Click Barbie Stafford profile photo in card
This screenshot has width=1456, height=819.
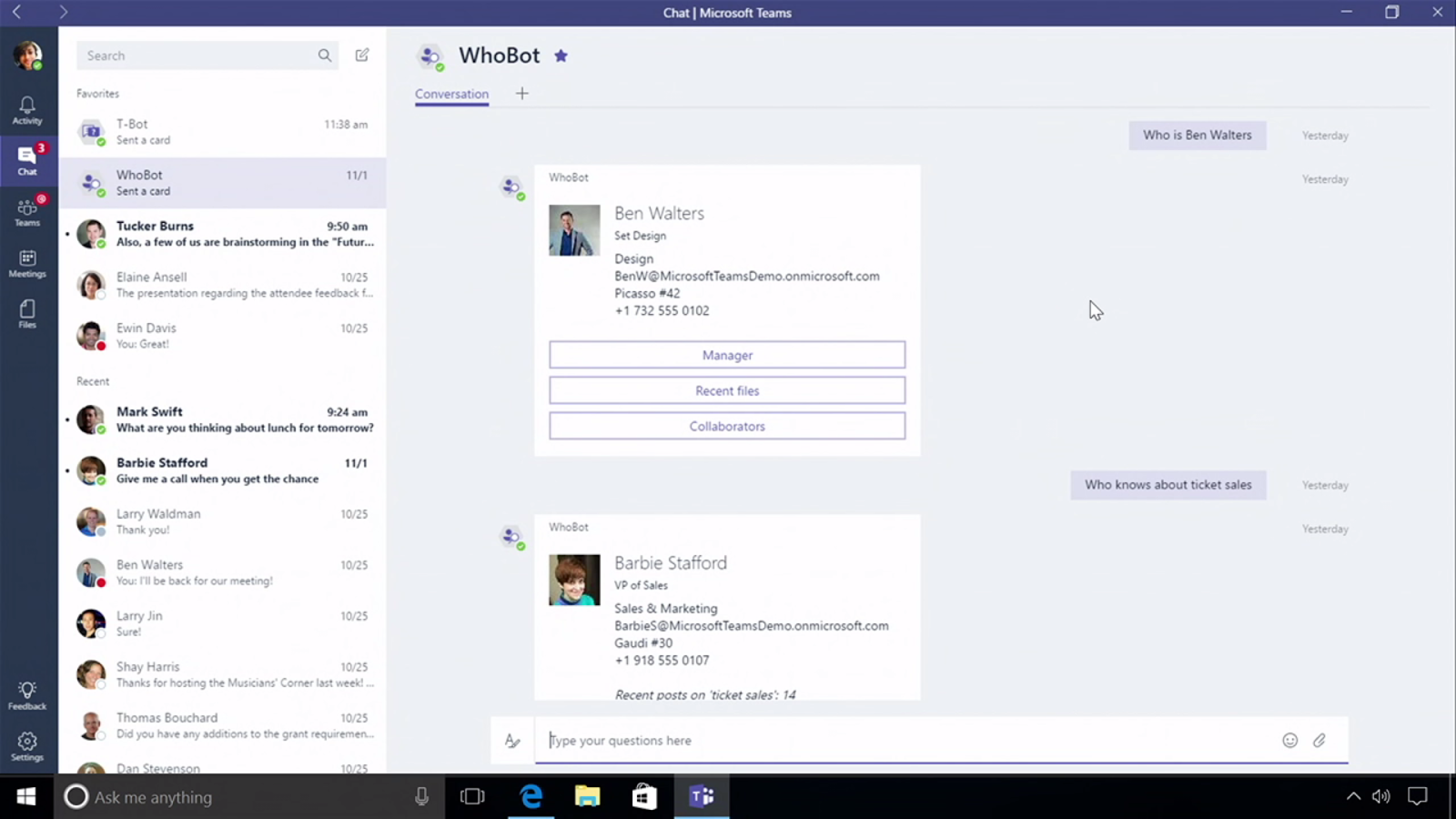(x=574, y=580)
